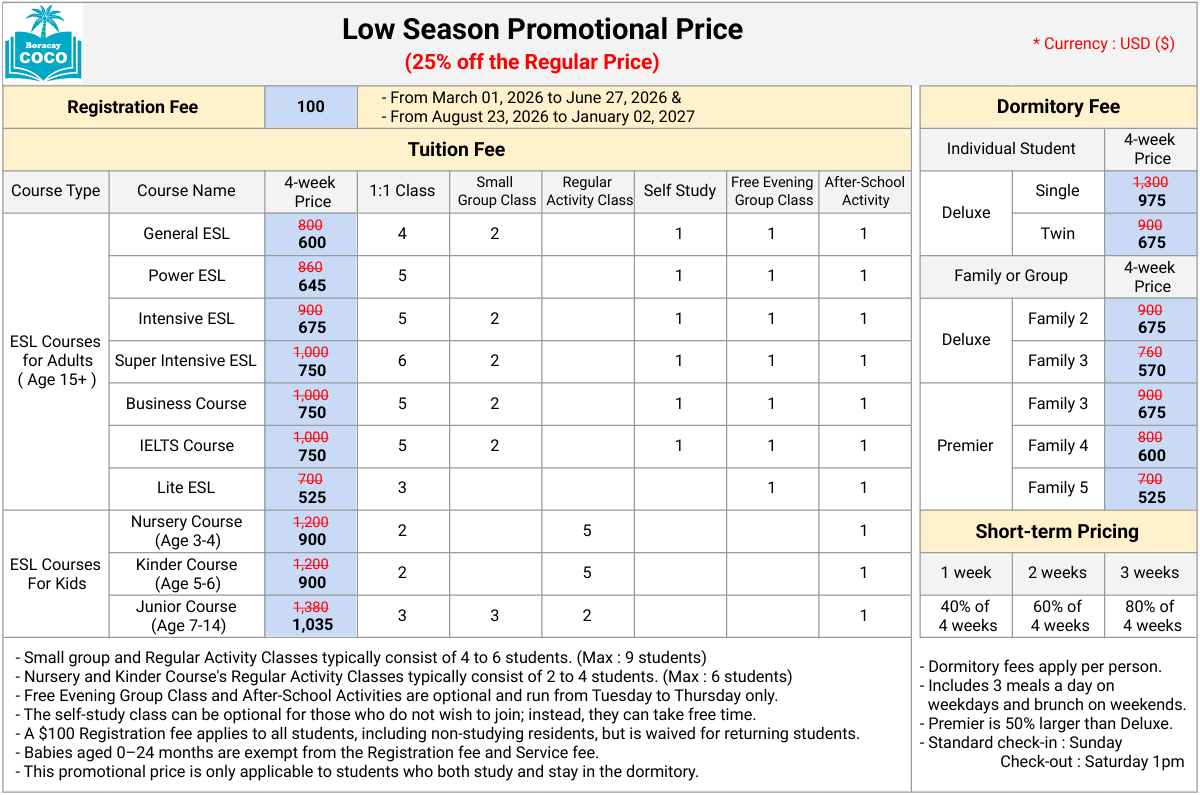Select the Tuition Fee section header

tap(456, 150)
